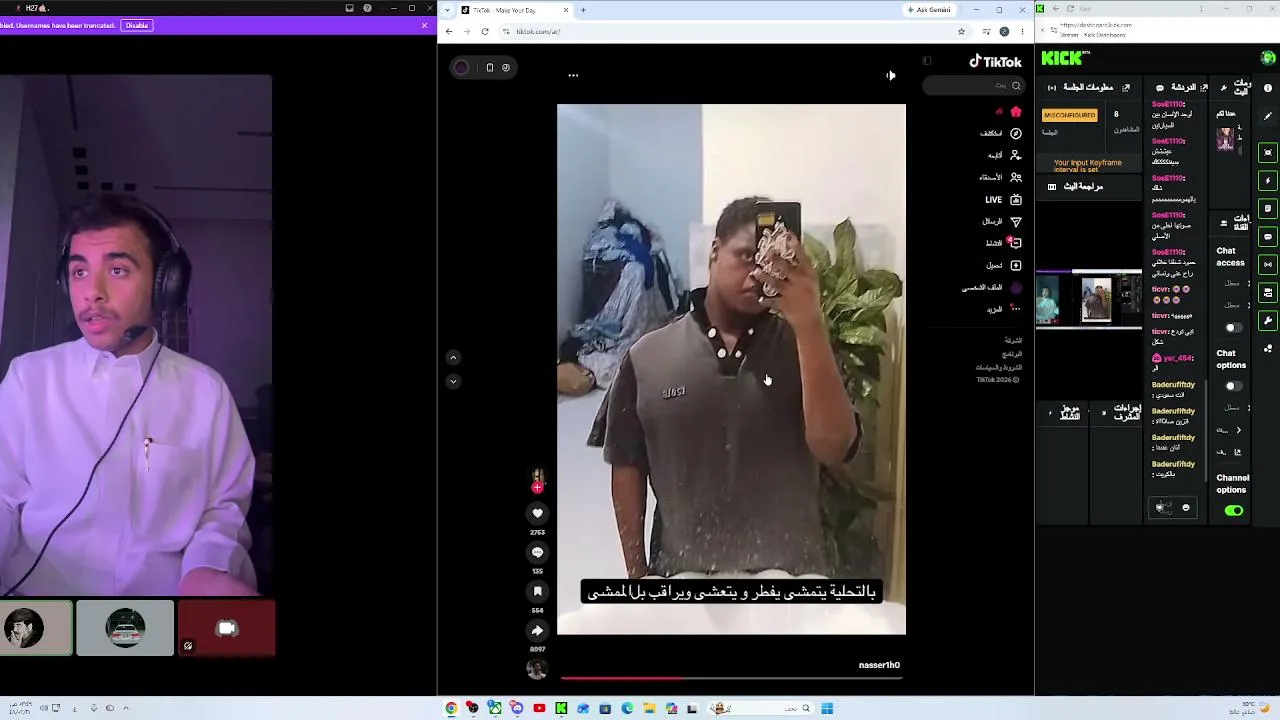This screenshot has height=720, width=1280.
Task: Like the TikTok video with heart icon
Action: point(537,513)
